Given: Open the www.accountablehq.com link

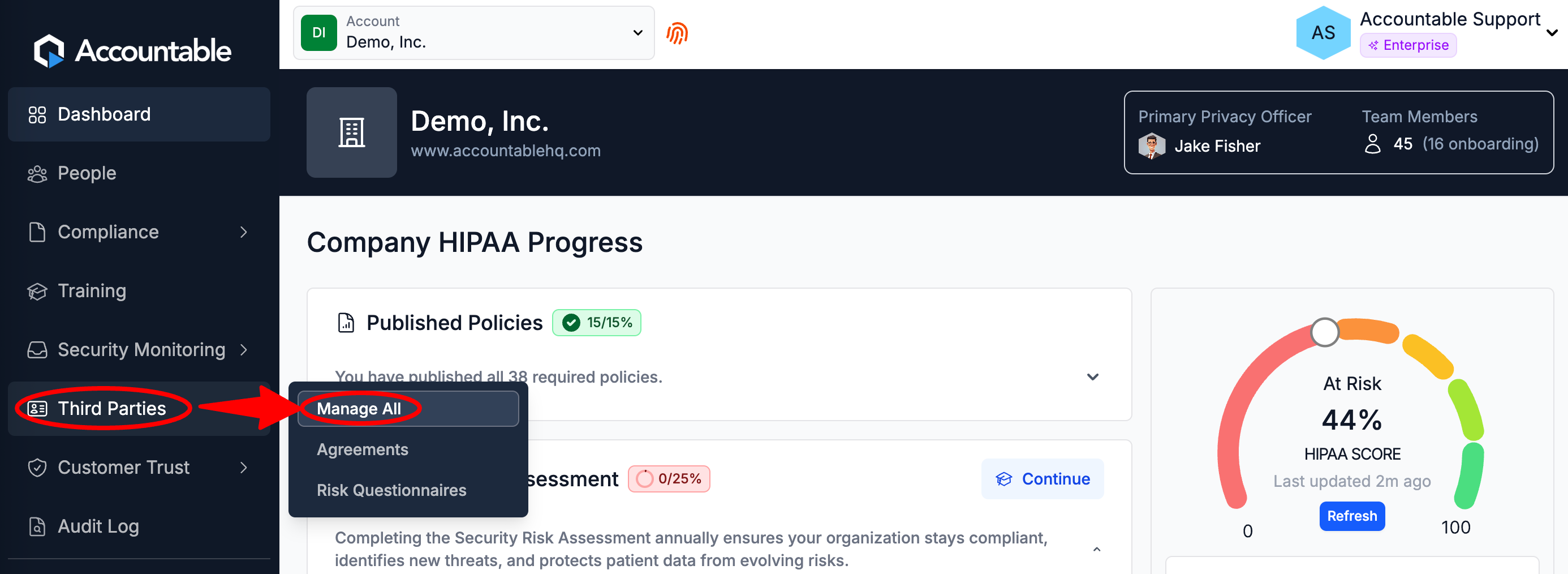Looking at the screenshot, I should coord(505,151).
